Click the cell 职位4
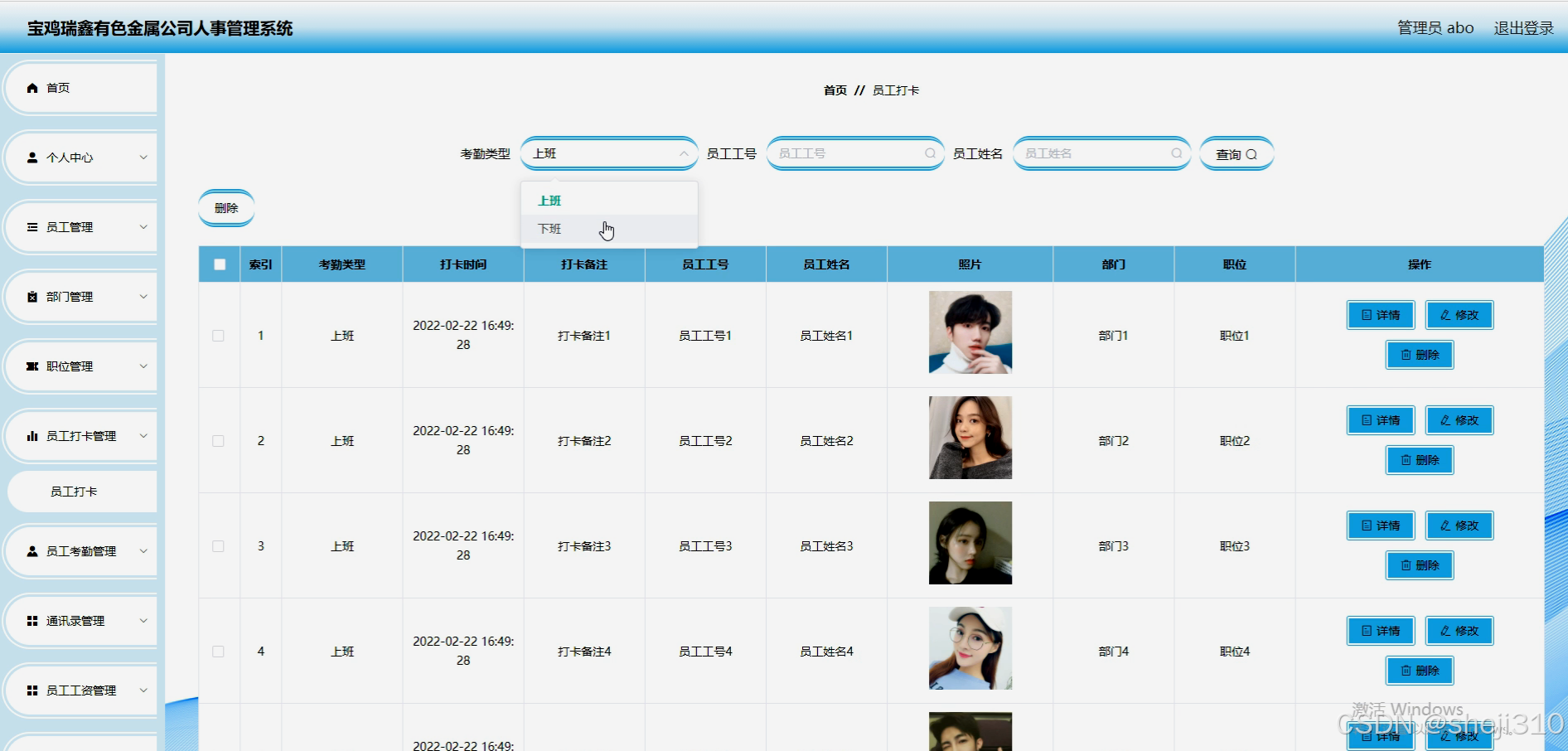Viewport: 1568px width, 751px height. coord(1234,652)
